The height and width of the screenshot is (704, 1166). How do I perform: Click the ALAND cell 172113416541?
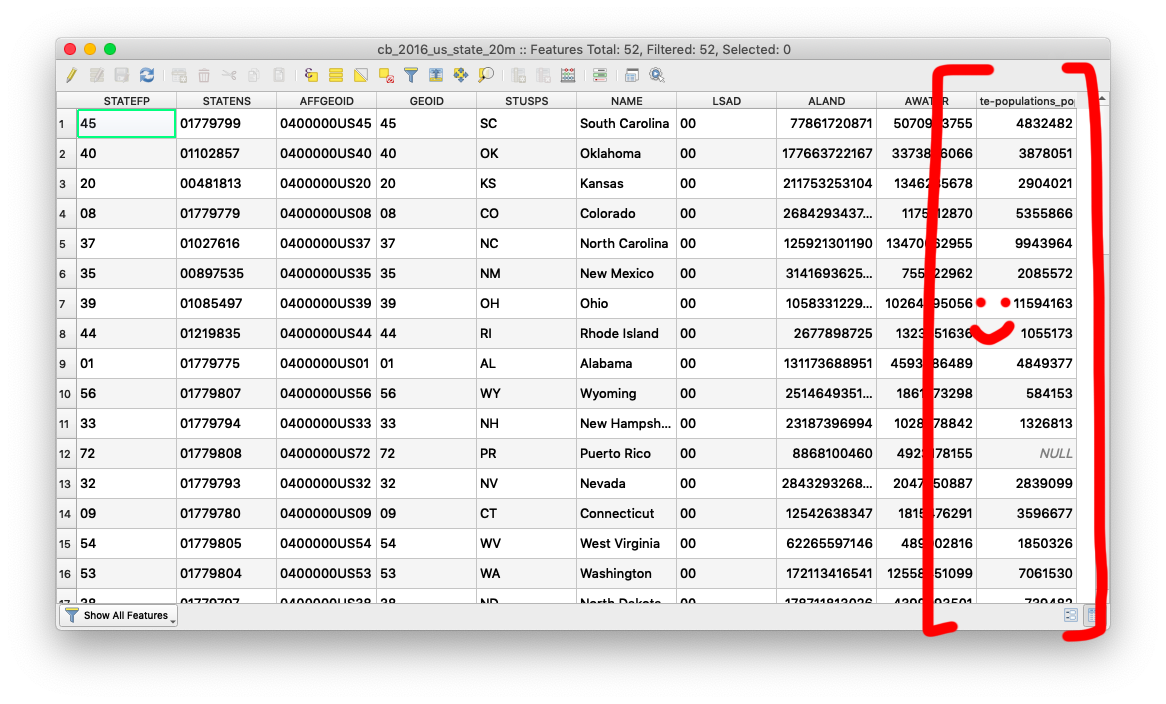[x=826, y=573]
